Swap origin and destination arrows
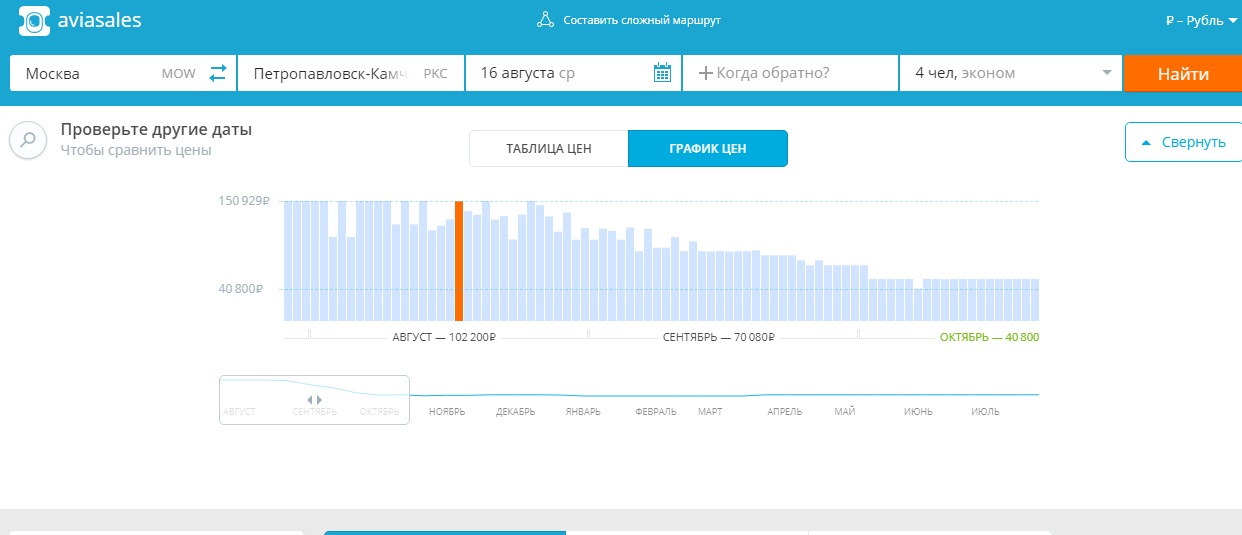 [218, 73]
